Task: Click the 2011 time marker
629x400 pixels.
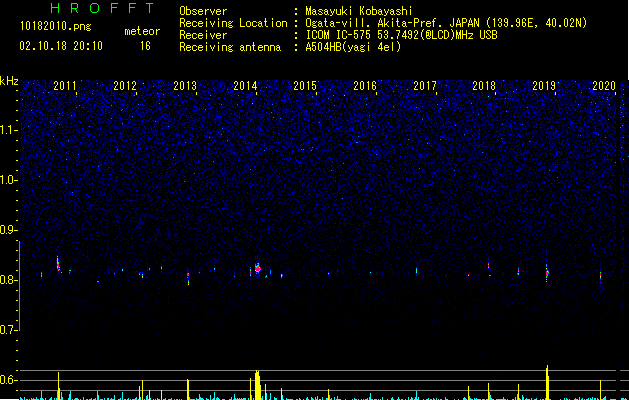Action: [65, 86]
